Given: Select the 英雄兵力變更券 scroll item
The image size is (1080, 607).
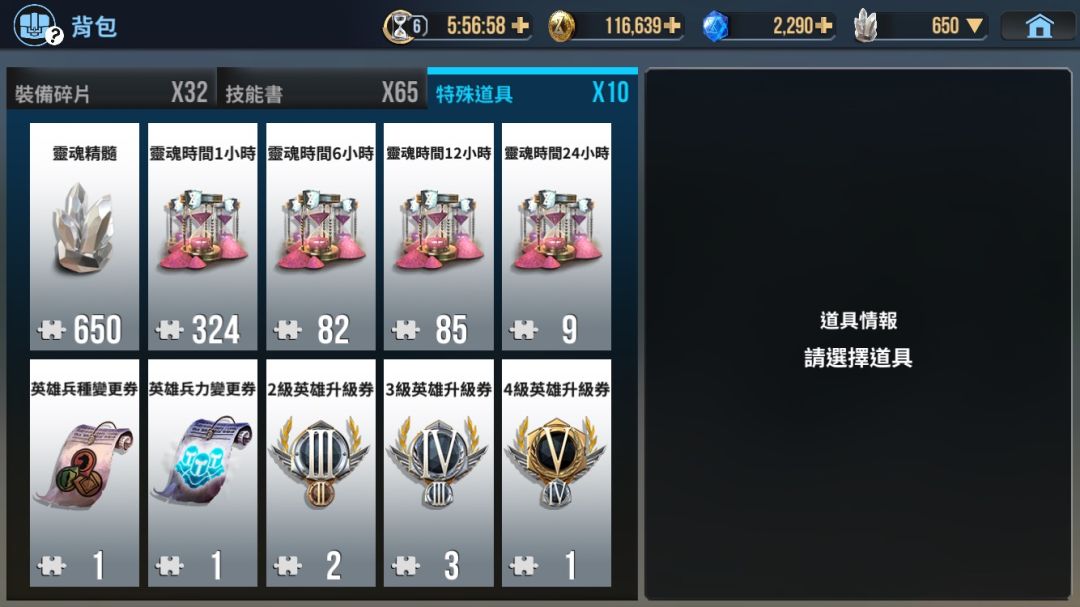Looking at the screenshot, I should tap(202, 473).
